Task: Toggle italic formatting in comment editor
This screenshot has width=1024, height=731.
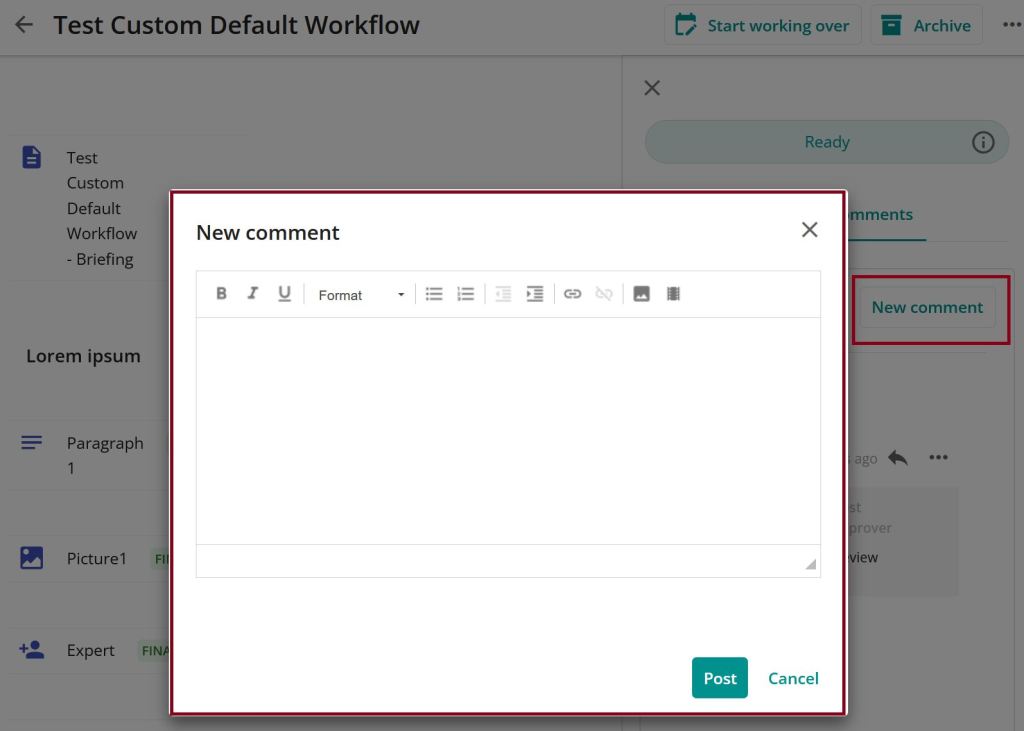Action: pos(253,294)
